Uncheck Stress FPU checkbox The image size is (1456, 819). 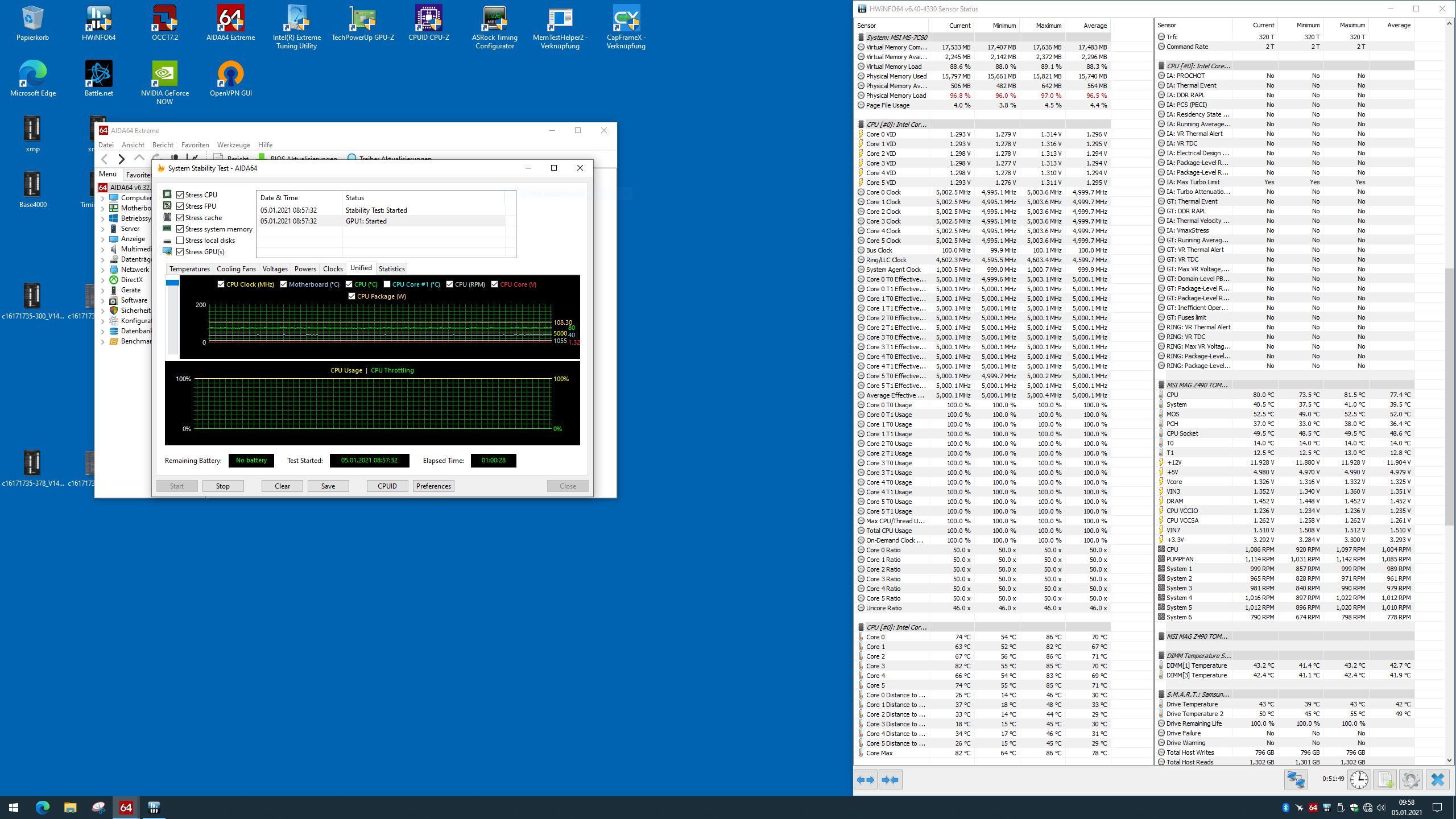click(180, 206)
